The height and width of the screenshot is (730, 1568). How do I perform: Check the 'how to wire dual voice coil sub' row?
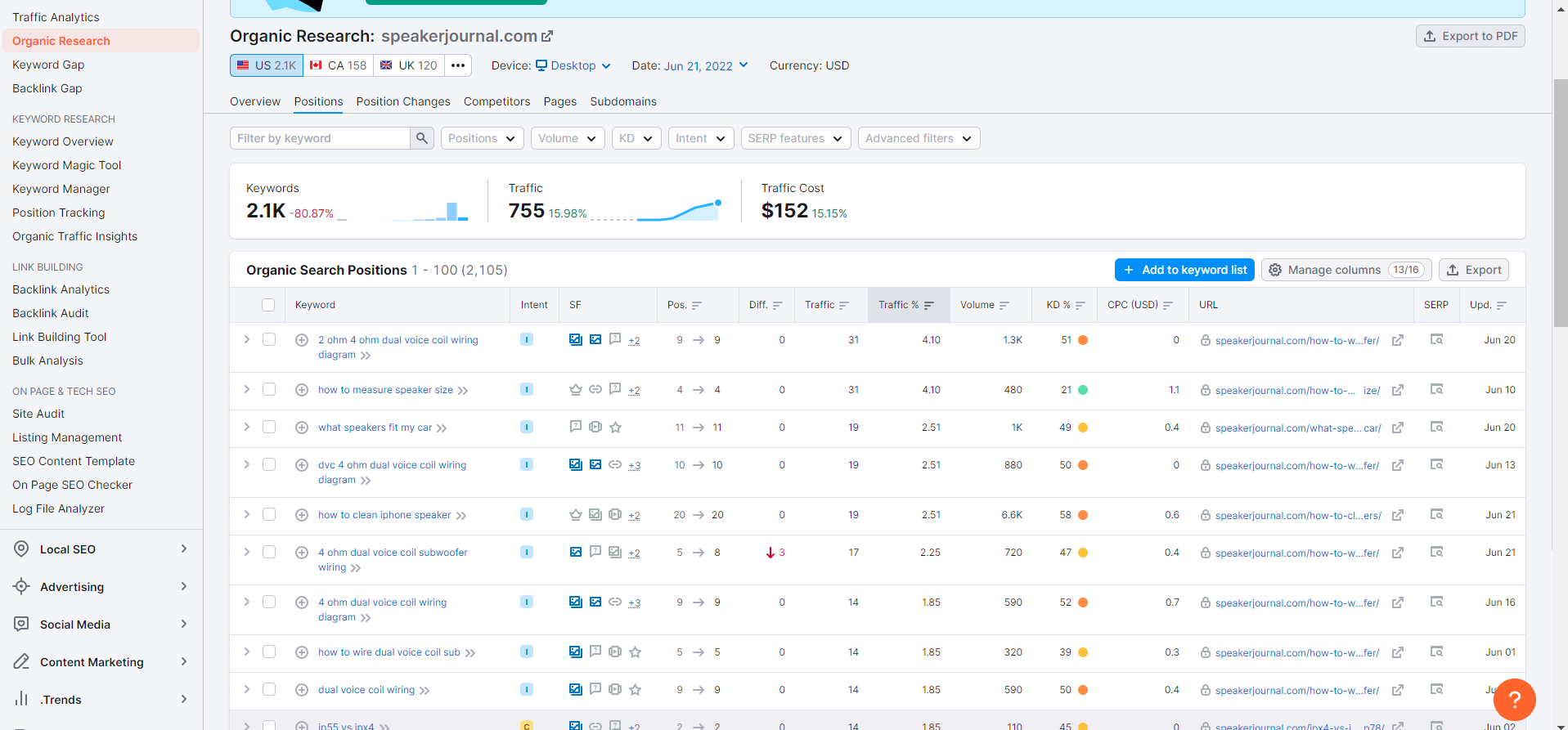[269, 652]
